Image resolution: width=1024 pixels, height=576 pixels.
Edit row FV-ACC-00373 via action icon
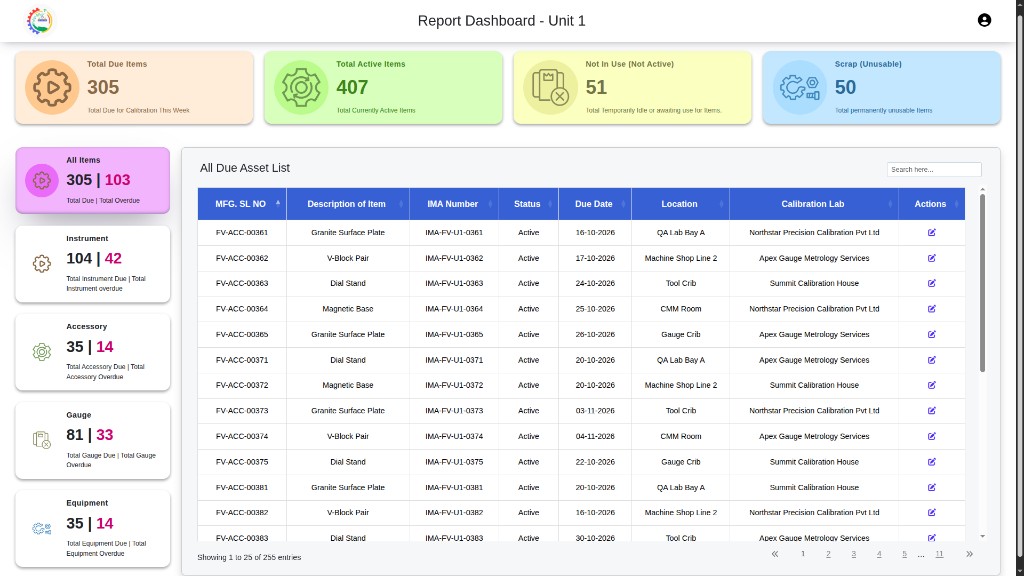(932, 411)
